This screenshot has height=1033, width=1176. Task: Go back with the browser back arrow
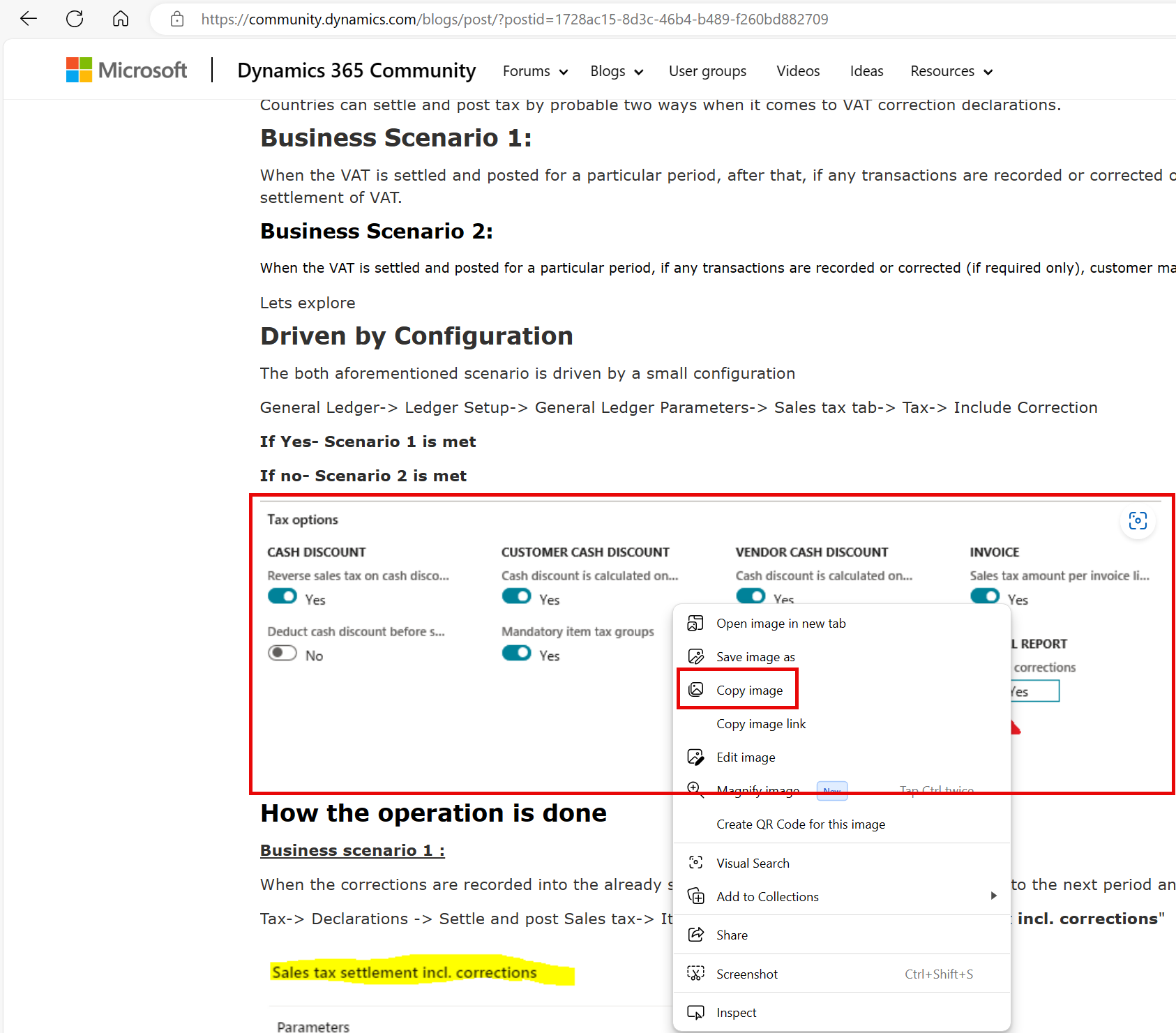(x=29, y=19)
